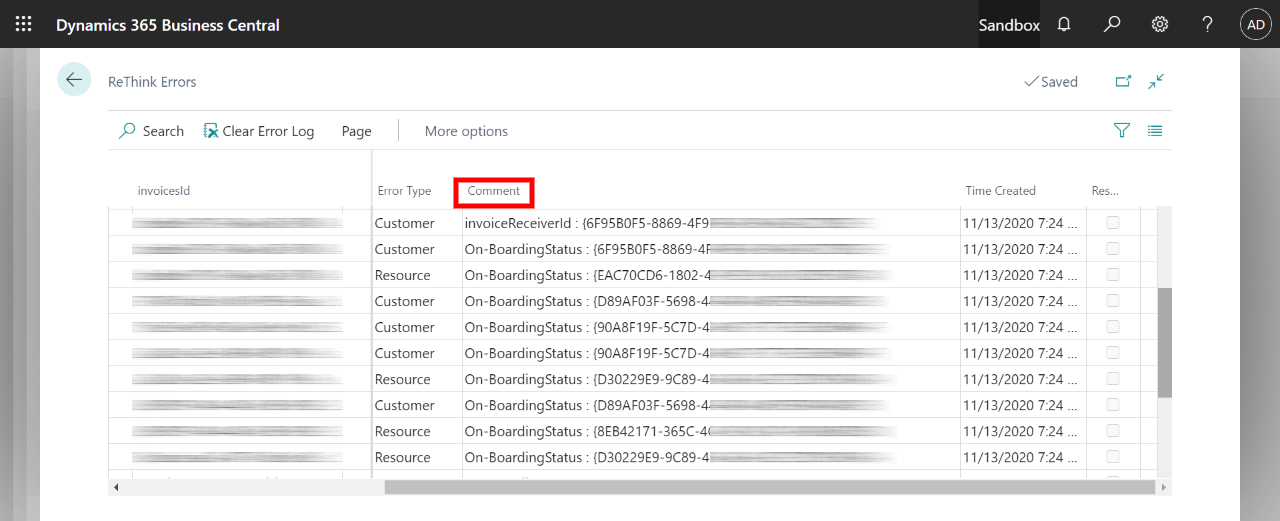Open More options menu
The width and height of the screenshot is (1280, 521).
(x=466, y=131)
